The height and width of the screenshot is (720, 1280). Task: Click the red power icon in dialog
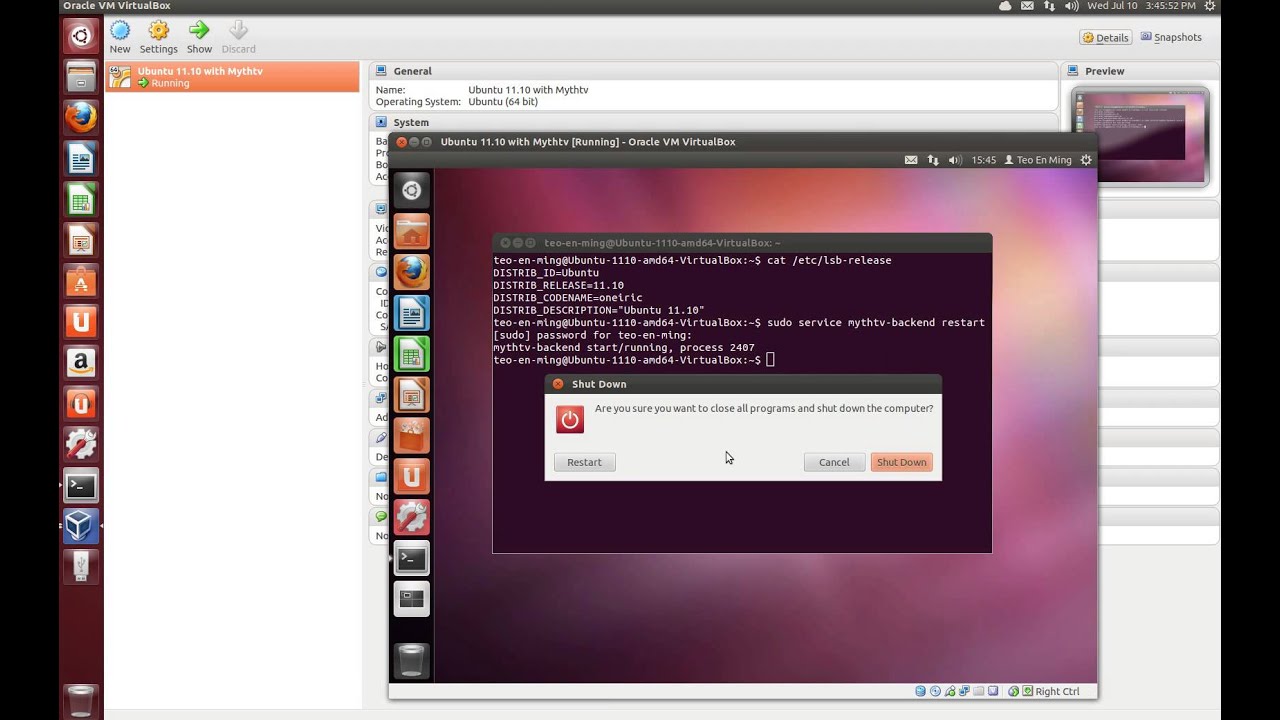pyautogui.click(x=570, y=419)
